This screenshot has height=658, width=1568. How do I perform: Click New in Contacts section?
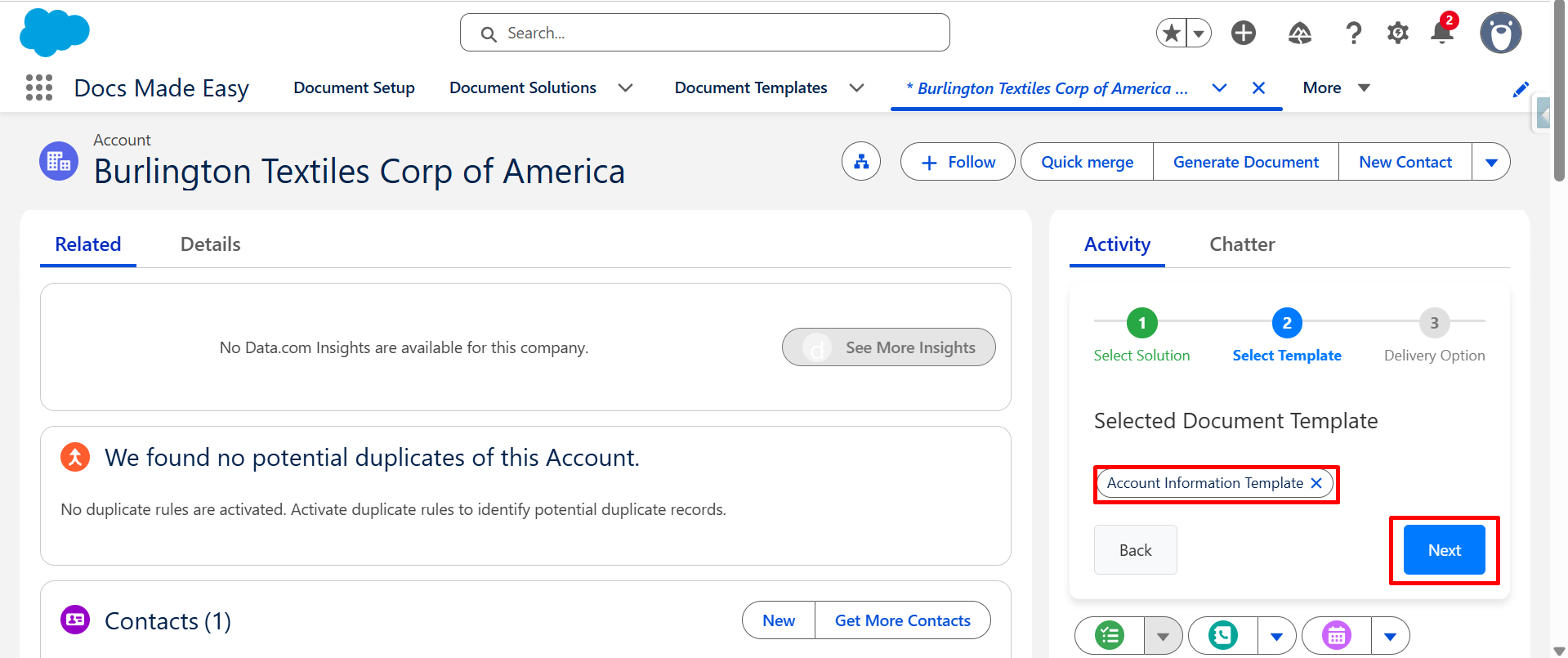779,620
